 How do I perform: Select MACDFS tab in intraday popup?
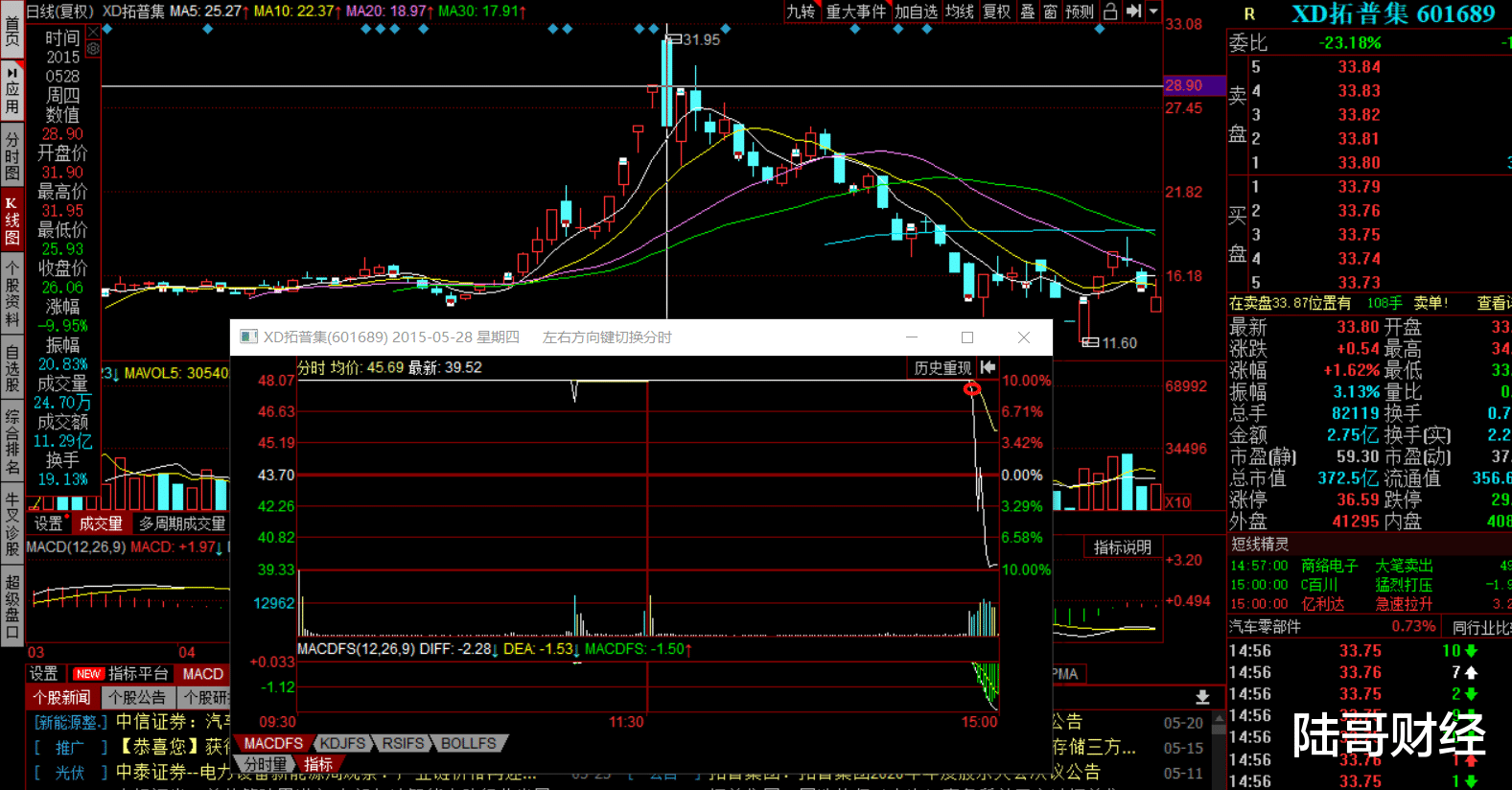[x=273, y=743]
